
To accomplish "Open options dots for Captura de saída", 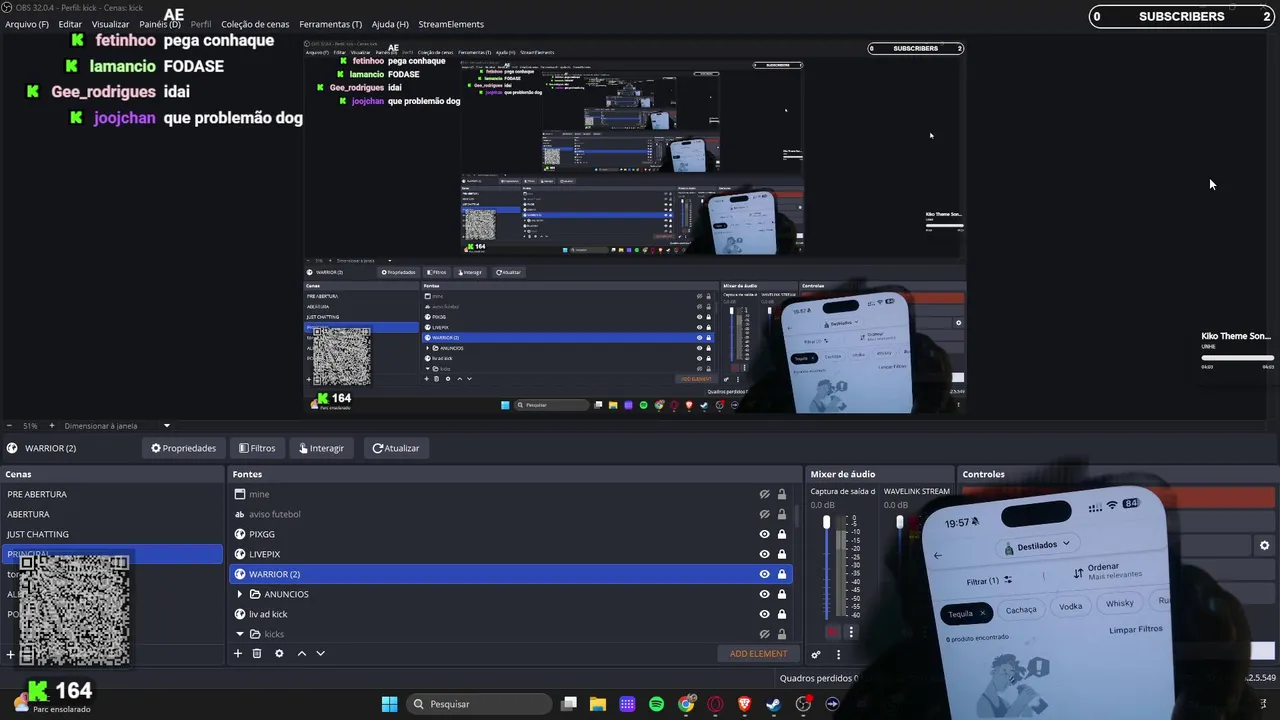I will tap(851, 632).
